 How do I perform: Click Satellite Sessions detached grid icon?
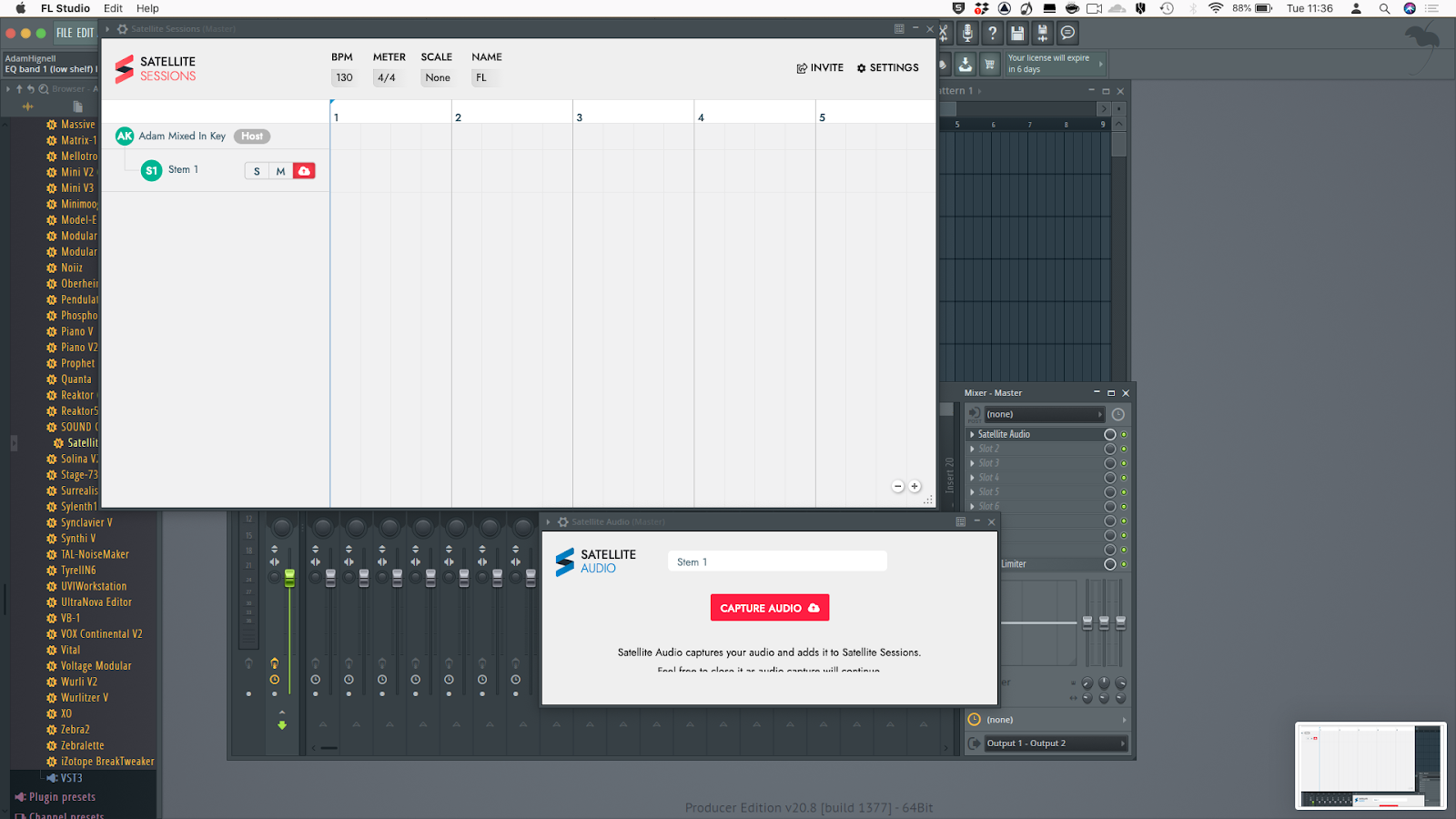tap(899, 29)
